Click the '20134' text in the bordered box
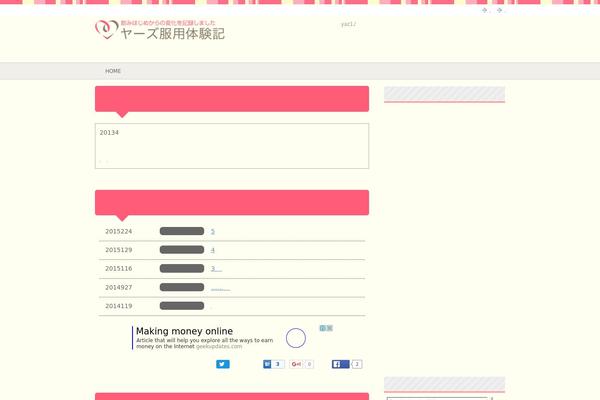The width and height of the screenshot is (600, 400). pyautogui.click(x=109, y=133)
